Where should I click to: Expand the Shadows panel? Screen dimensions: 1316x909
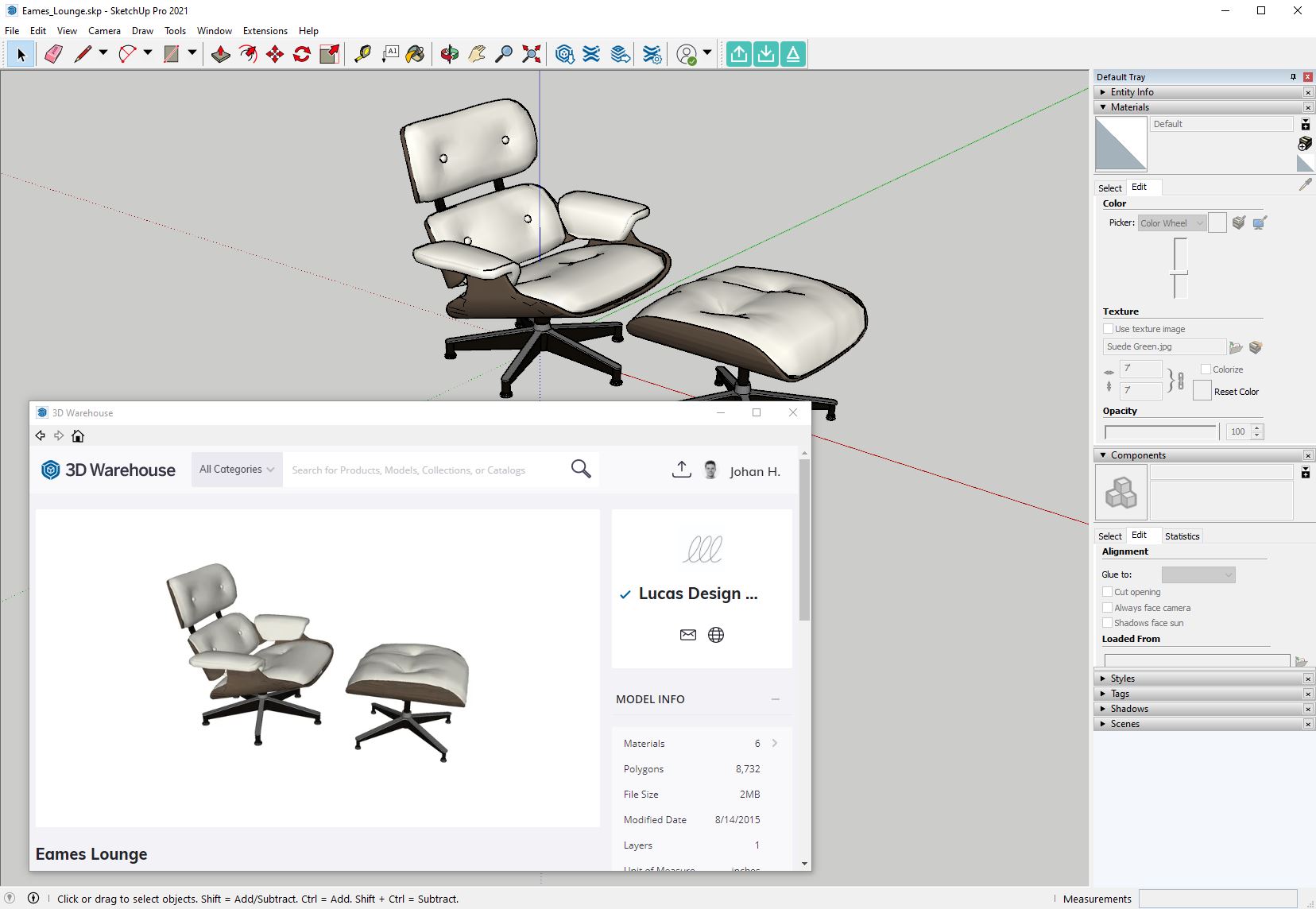point(1103,709)
